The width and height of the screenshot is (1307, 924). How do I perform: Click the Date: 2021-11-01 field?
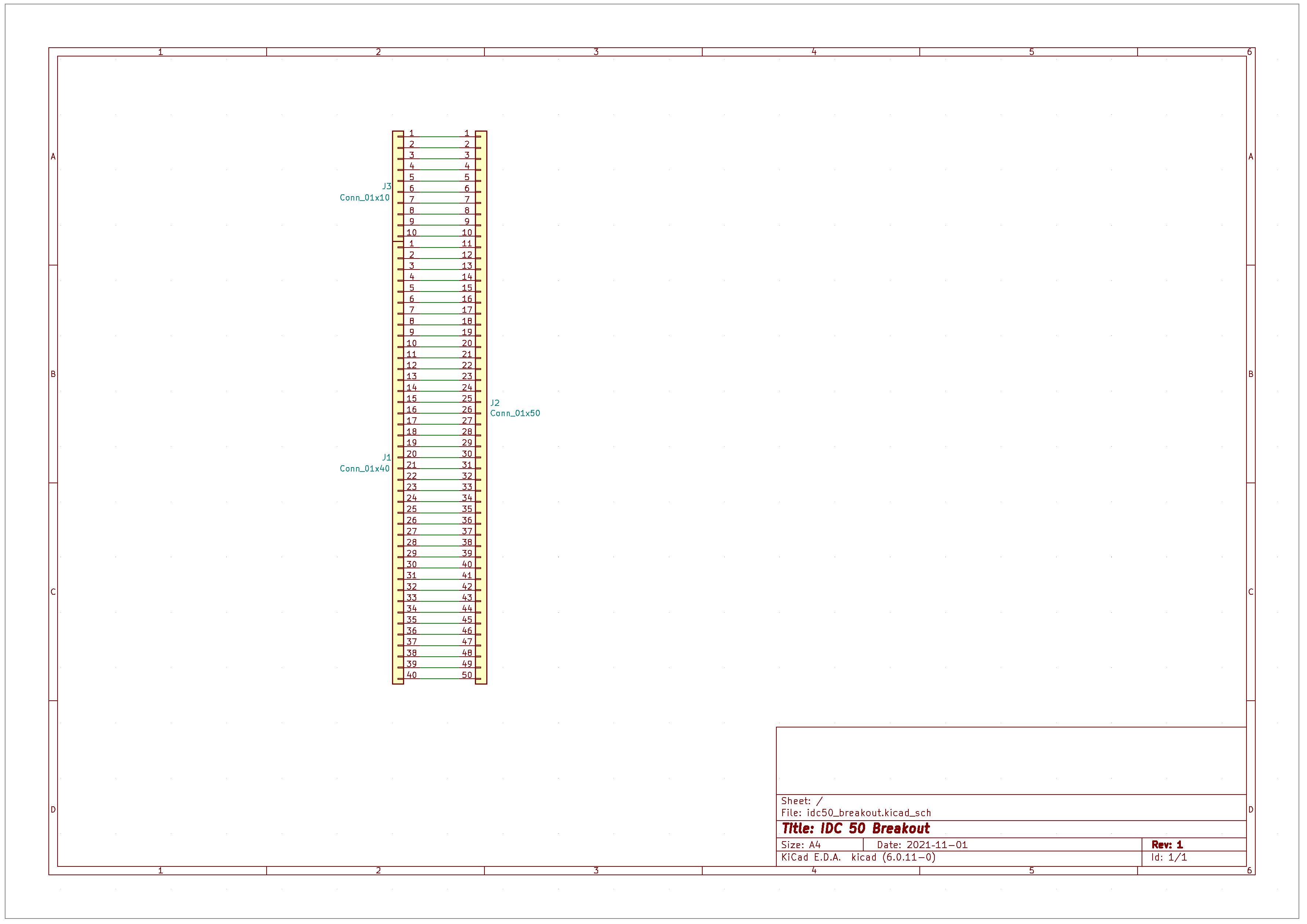coord(922,846)
